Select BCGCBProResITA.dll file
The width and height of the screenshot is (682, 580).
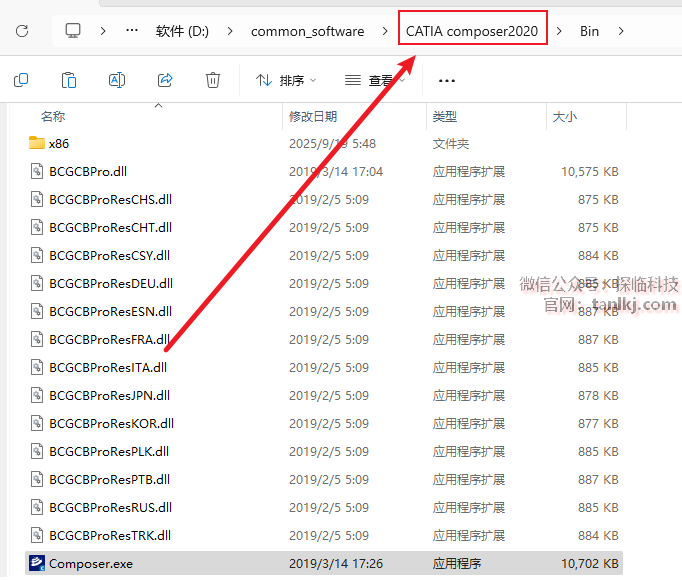[x=108, y=367]
